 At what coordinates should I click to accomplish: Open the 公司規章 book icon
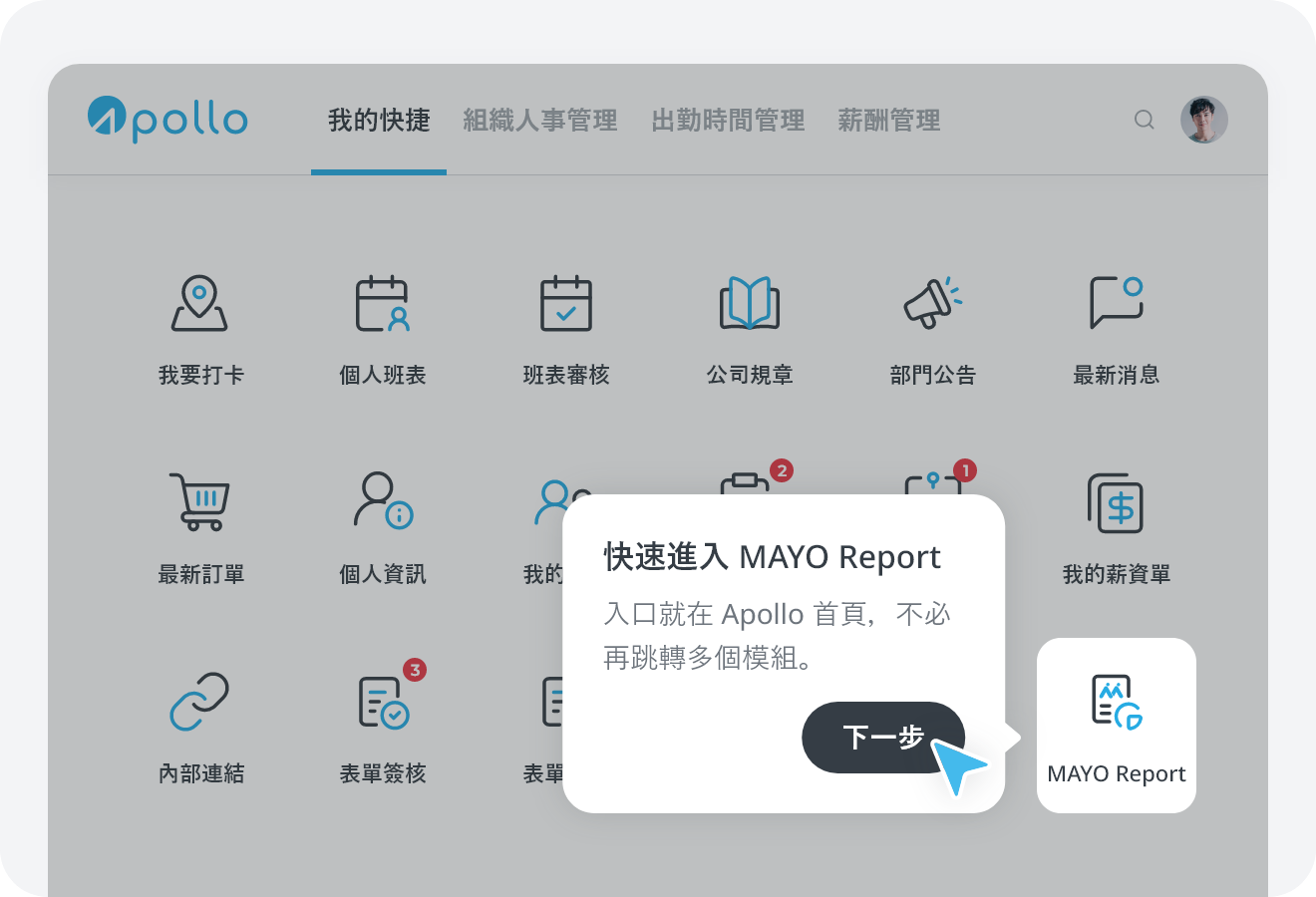(750, 303)
